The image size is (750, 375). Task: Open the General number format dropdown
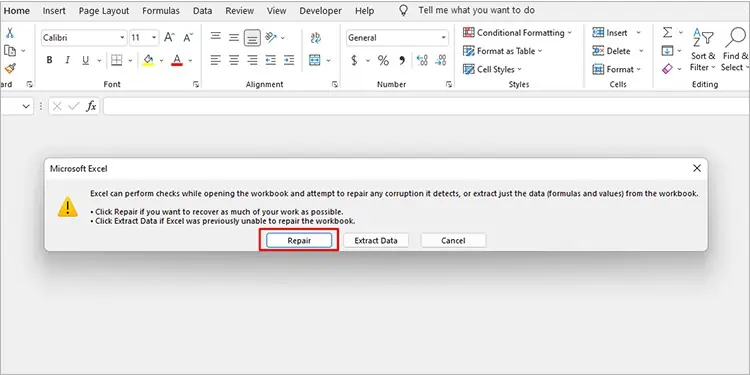click(x=444, y=37)
